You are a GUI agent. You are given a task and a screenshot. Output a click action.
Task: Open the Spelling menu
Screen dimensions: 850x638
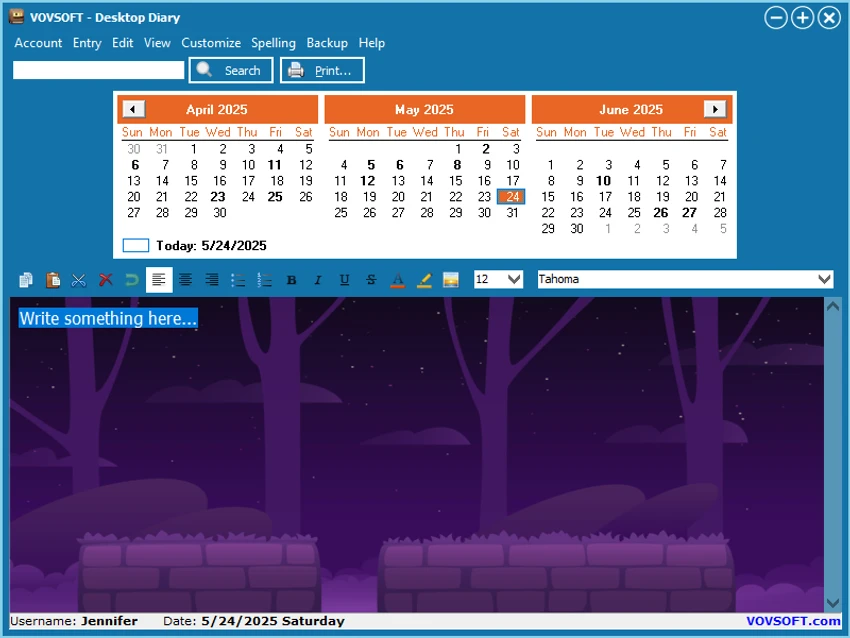[273, 43]
